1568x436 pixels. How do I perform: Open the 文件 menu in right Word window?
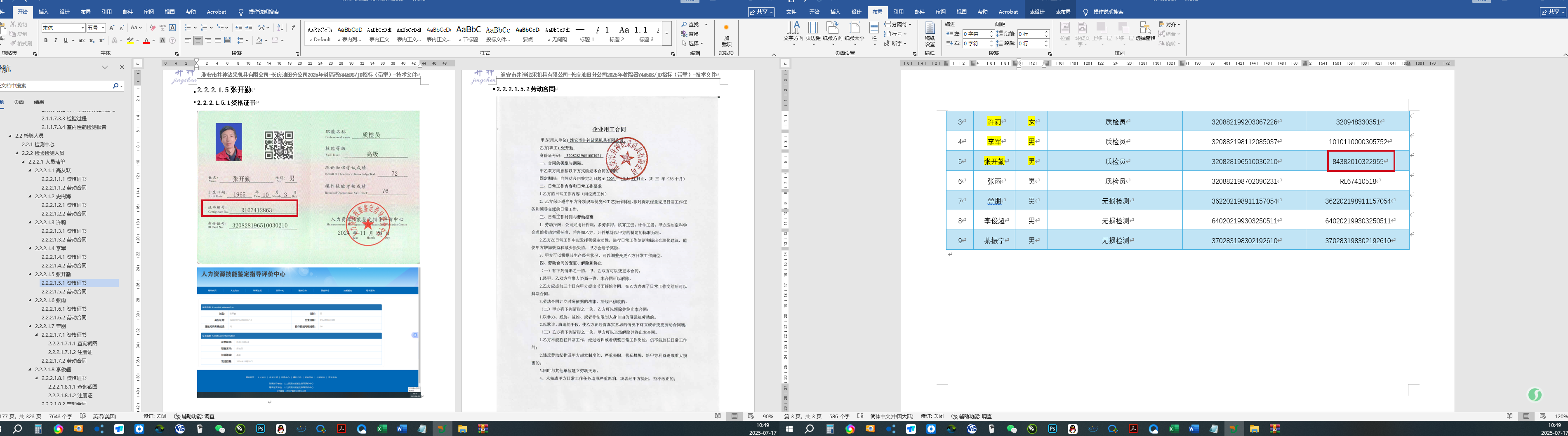point(791,12)
